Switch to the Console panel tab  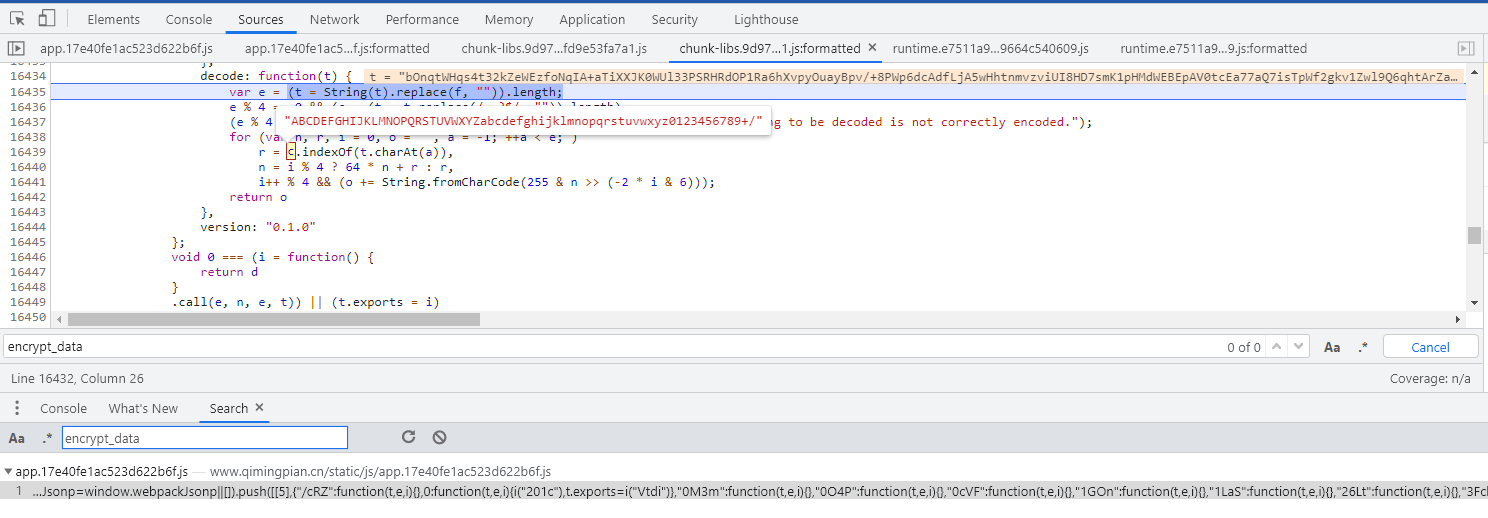[x=189, y=19]
